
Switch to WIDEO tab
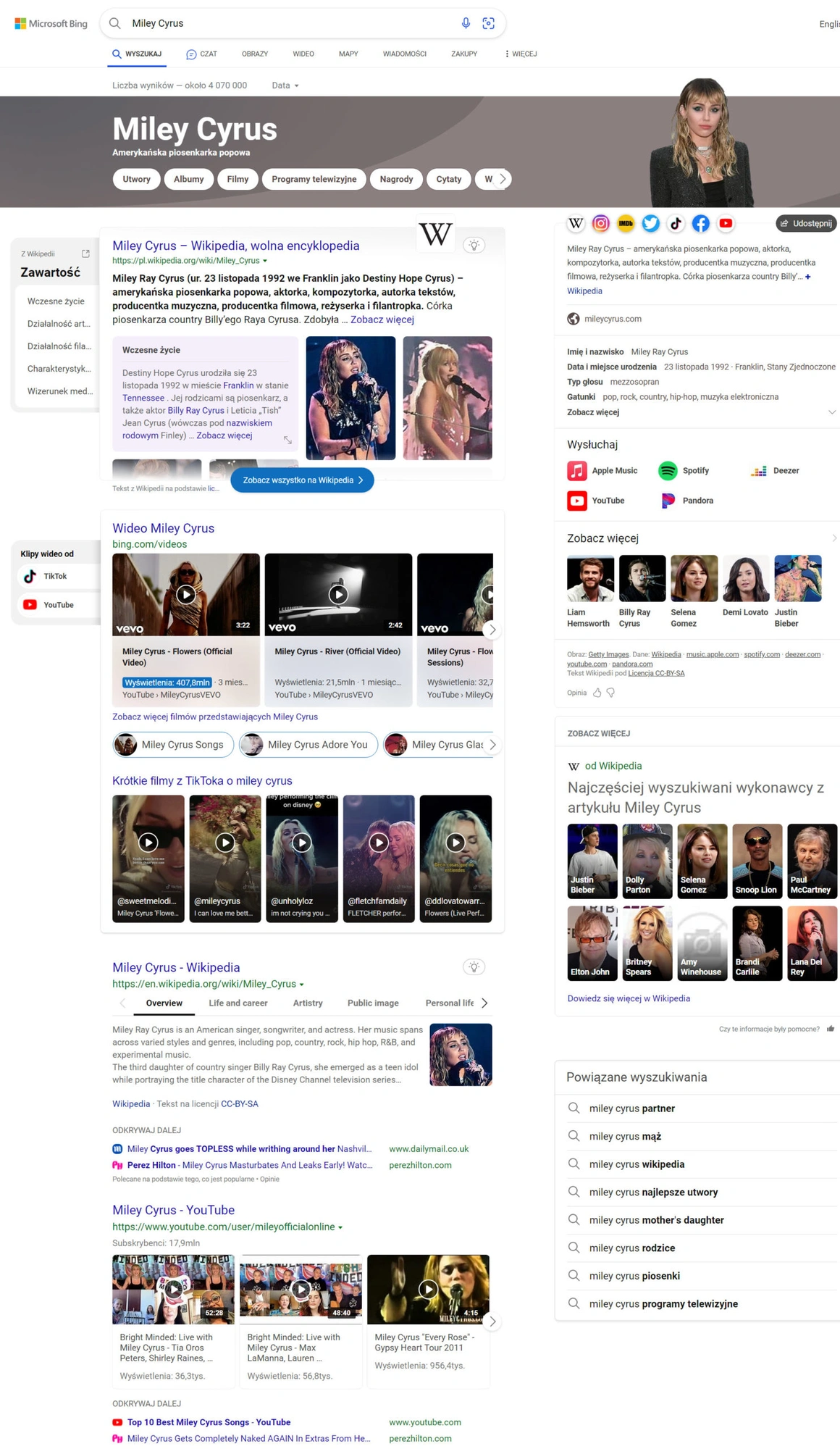pos(303,54)
